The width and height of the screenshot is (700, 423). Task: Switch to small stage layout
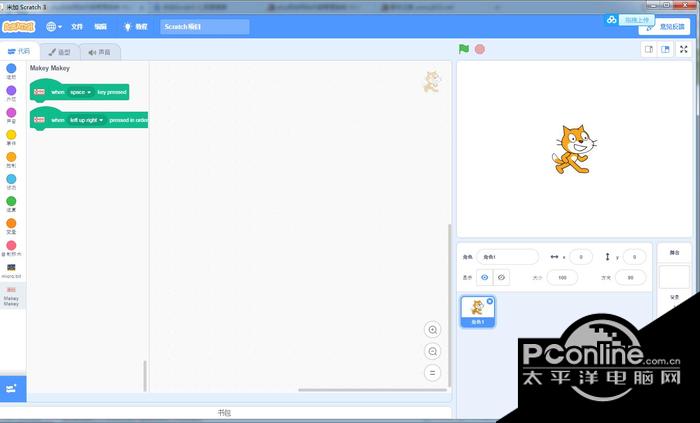(x=649, y=50)
